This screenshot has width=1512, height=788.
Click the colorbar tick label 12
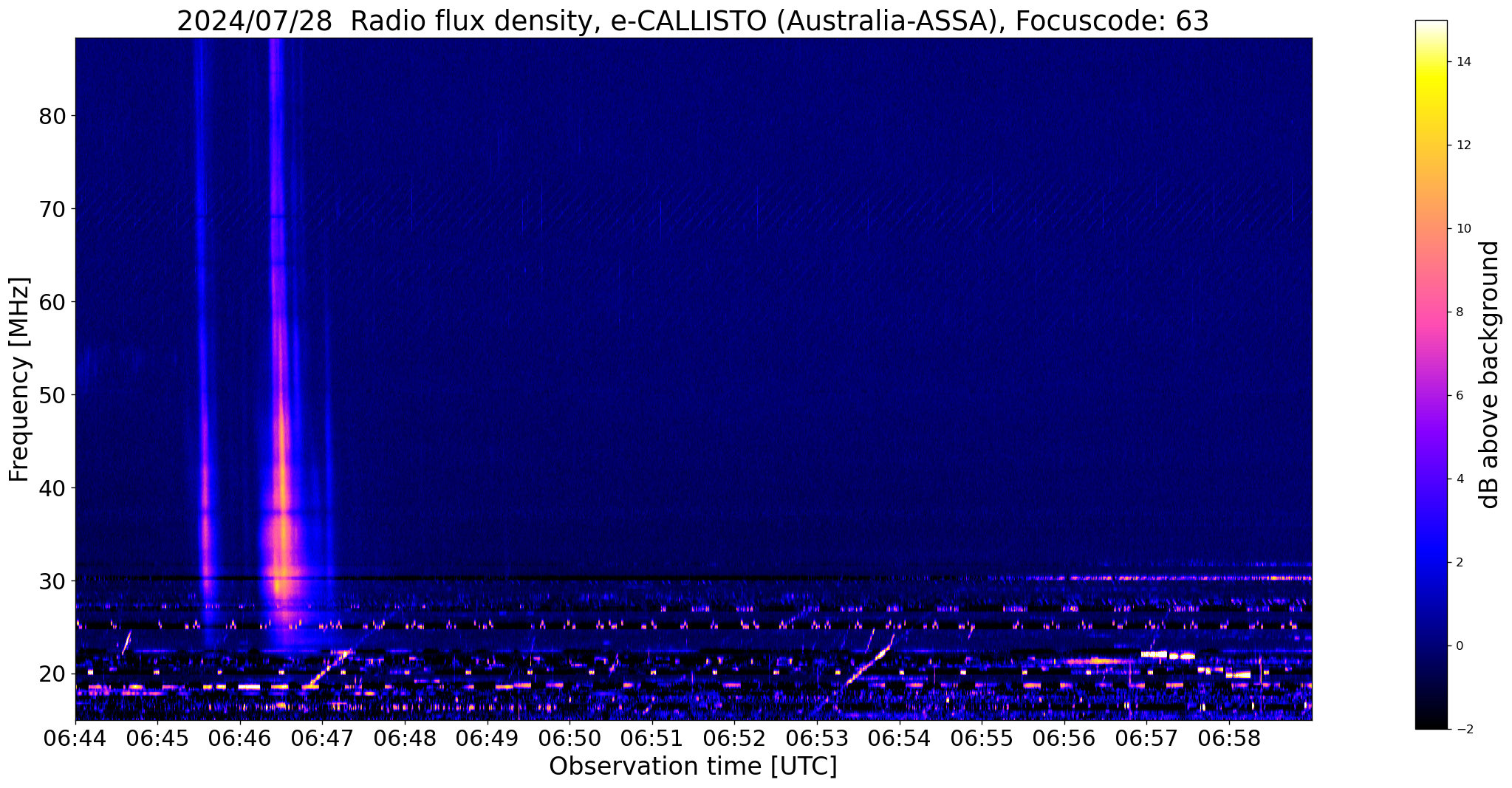click(1463, 145)
